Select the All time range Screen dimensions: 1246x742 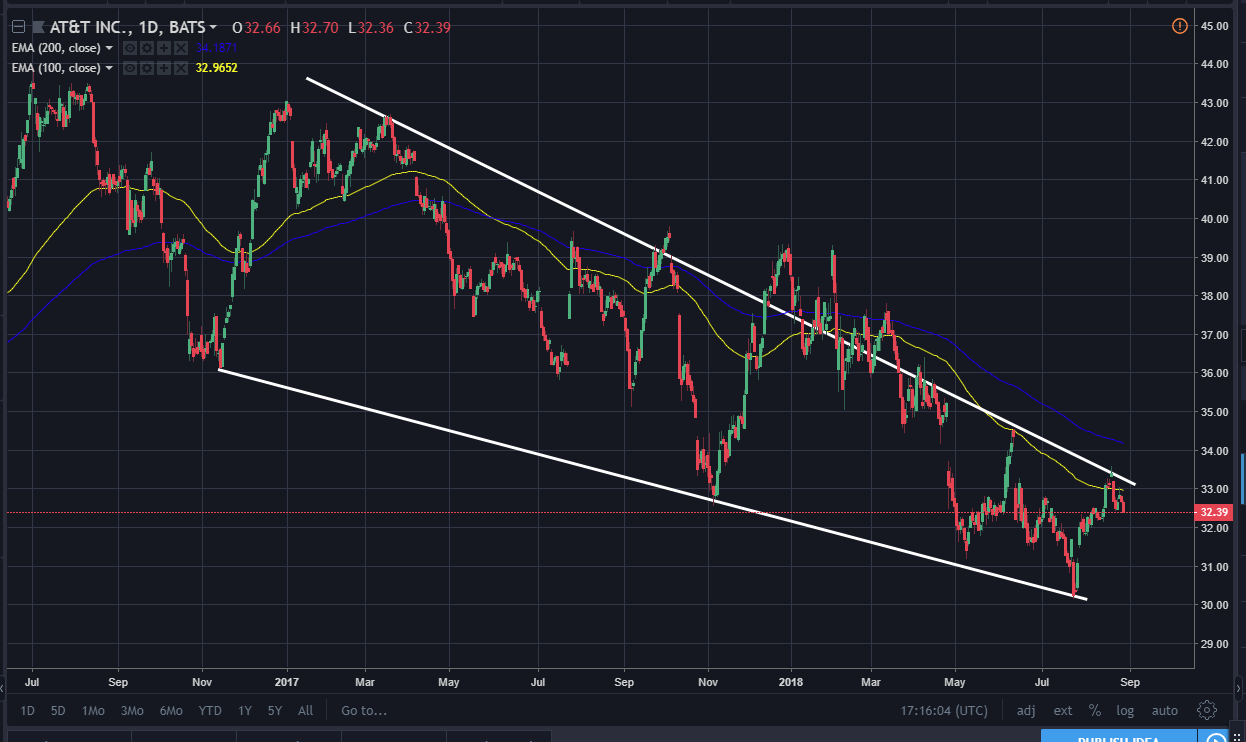click(x=305, y=711)
